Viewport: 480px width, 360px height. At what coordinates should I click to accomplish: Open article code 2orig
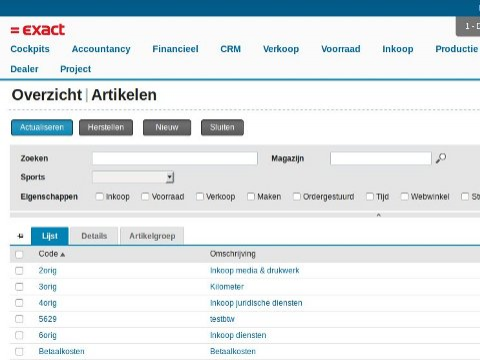(x=47, y=271)
